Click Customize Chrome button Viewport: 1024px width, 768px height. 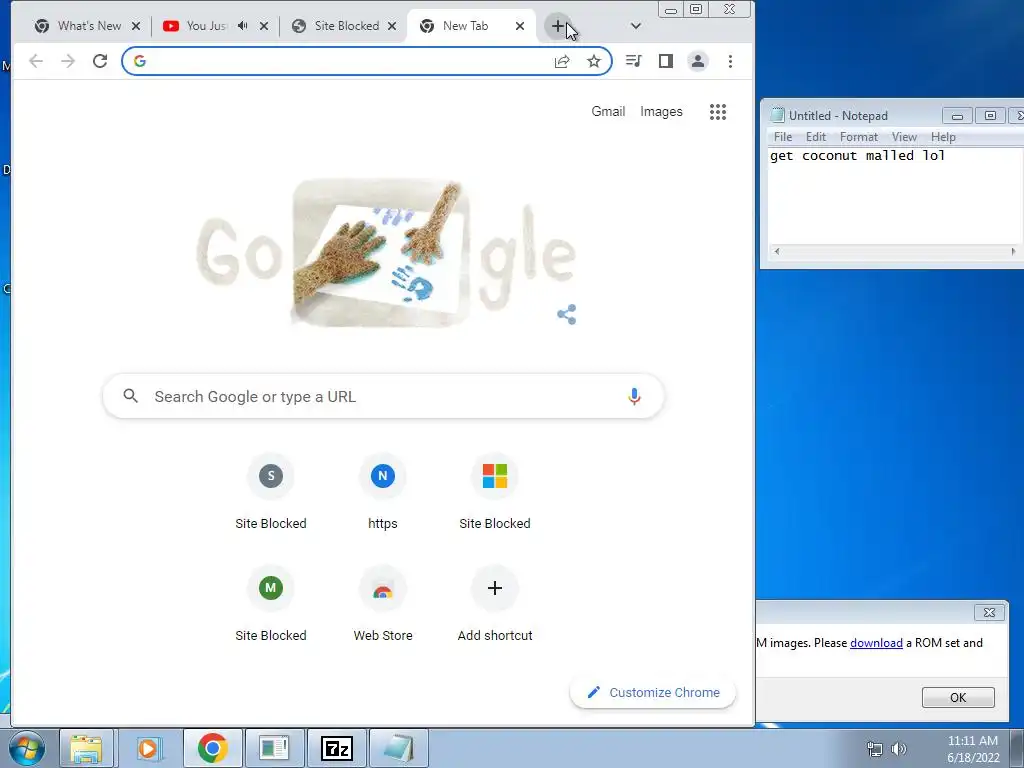coord(653,692)
